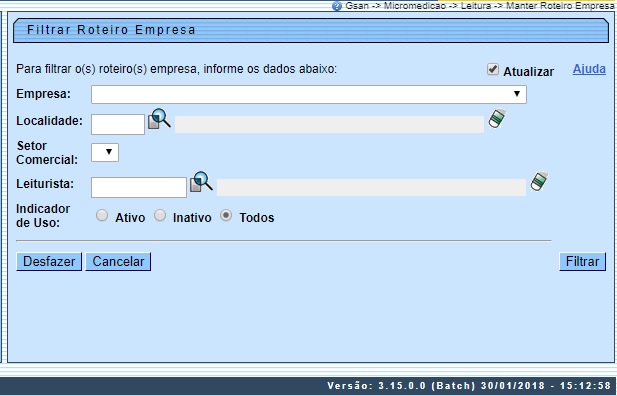The image size is (617, 396).
Task: Click the 'Filtrar Roteiro Empresa' title
Action: click(111, 30)
